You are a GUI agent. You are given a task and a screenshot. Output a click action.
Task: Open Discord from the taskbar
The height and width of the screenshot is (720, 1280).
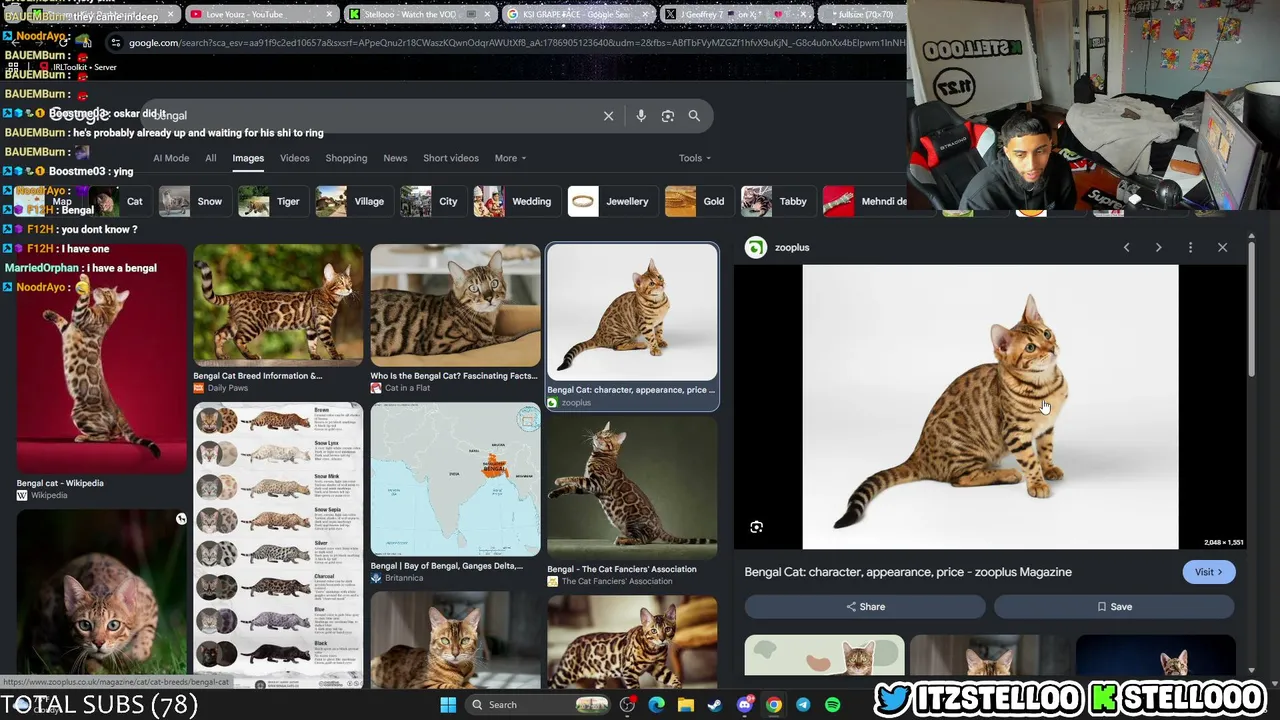click(744, 705)
